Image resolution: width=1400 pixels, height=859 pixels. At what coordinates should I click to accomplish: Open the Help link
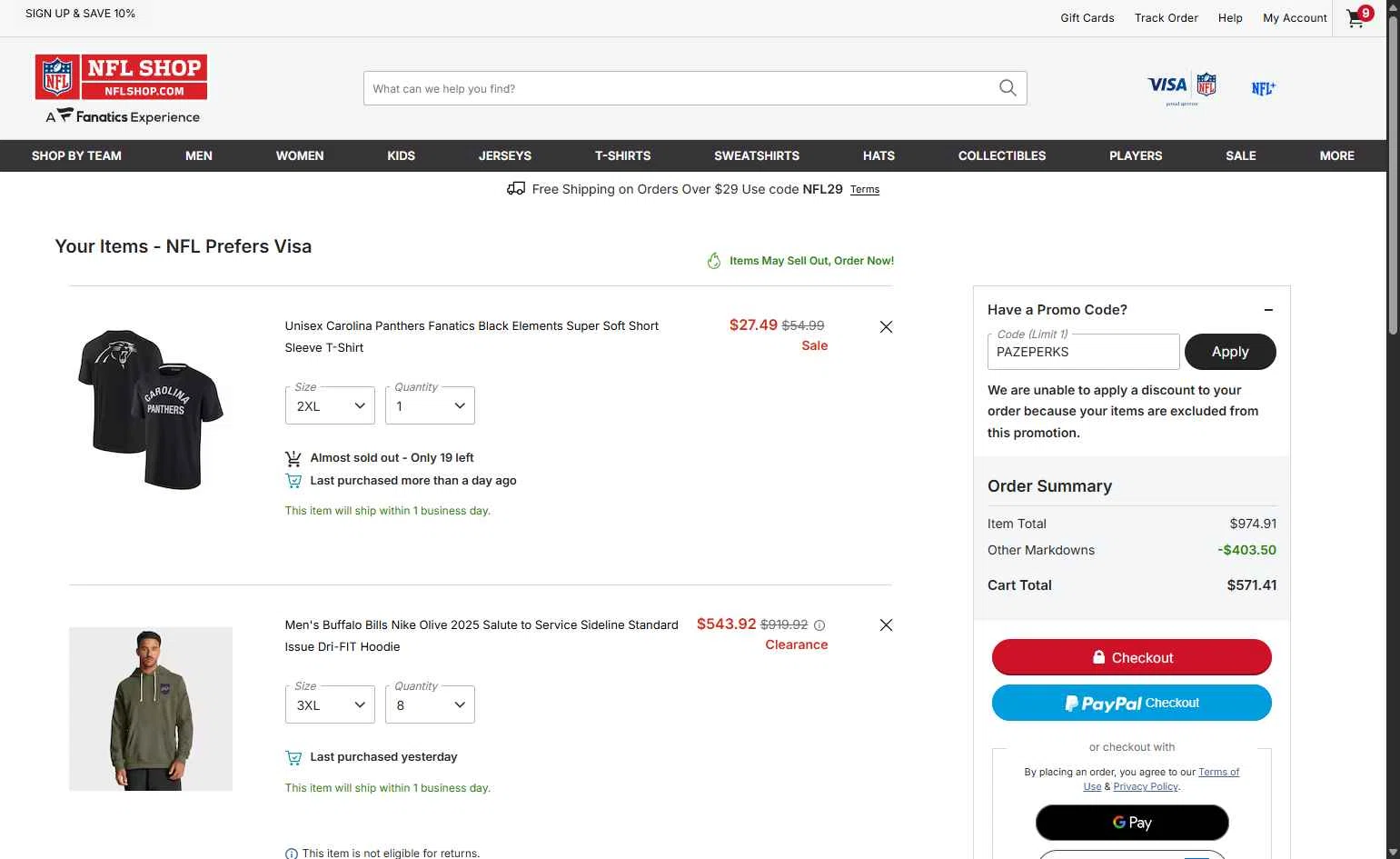click(x=1230, y=18)
